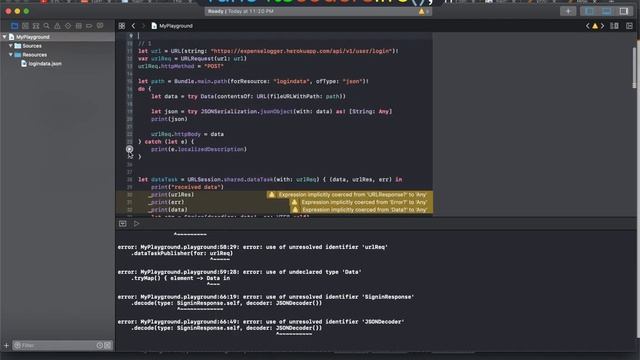Collapse the Sources folder
640x360 pixels.
11,46
